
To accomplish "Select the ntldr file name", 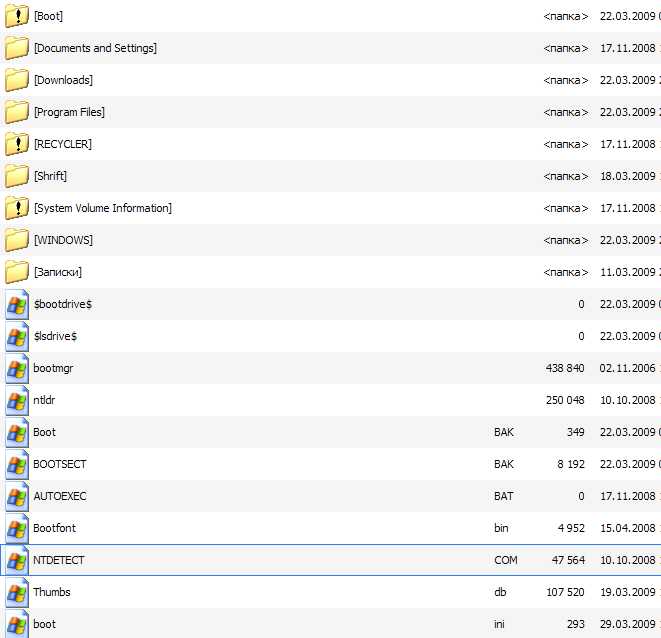I will tap(44, 401).
